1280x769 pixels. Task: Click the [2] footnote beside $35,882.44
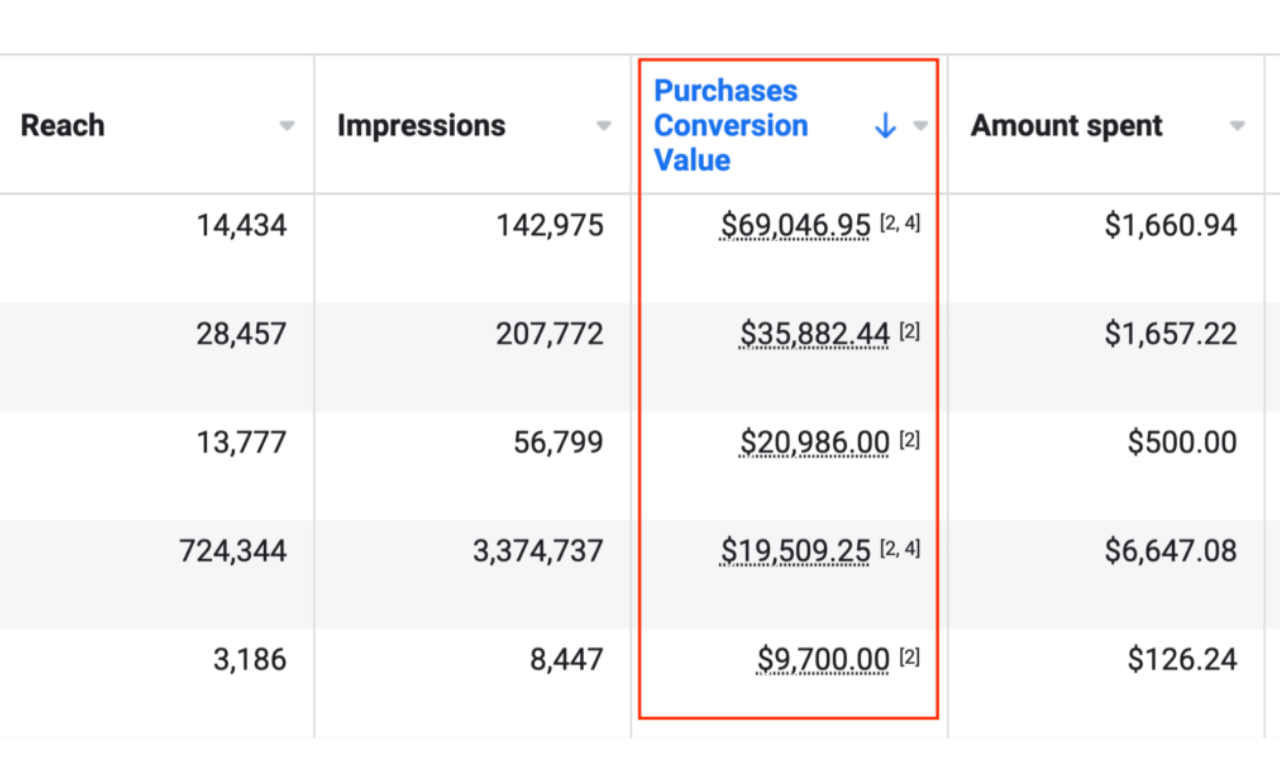point(909,332)
